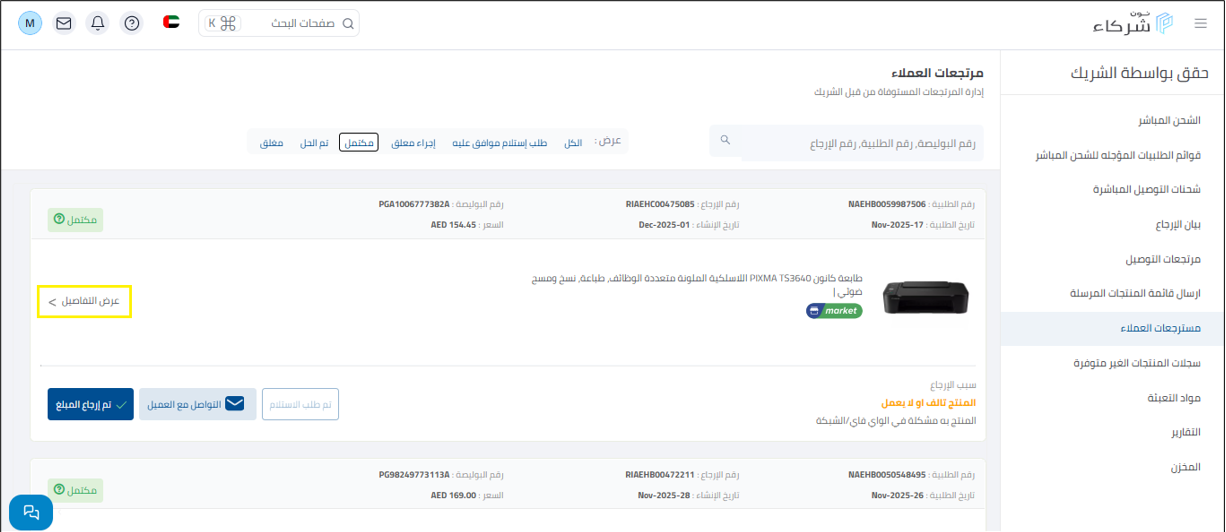Open the user avatar M menu
This screenshot has width=1226, height=532.
coord(30,23)
